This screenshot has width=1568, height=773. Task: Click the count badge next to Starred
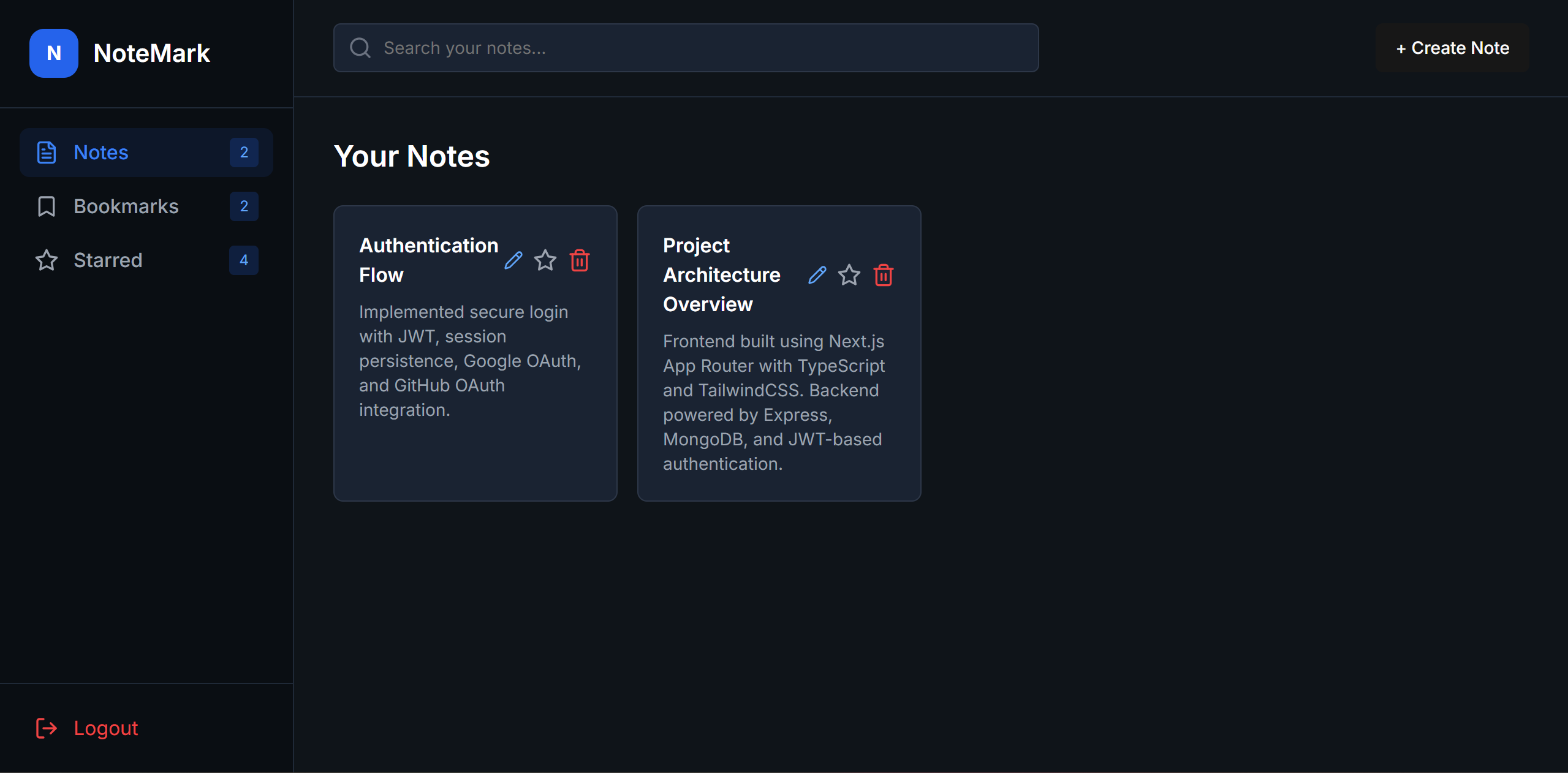pos(243,260)
